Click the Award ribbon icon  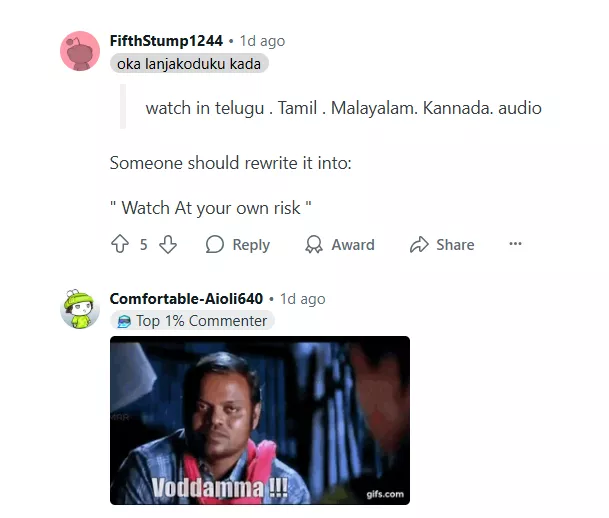pyautogui.click(x=314, y=244)
